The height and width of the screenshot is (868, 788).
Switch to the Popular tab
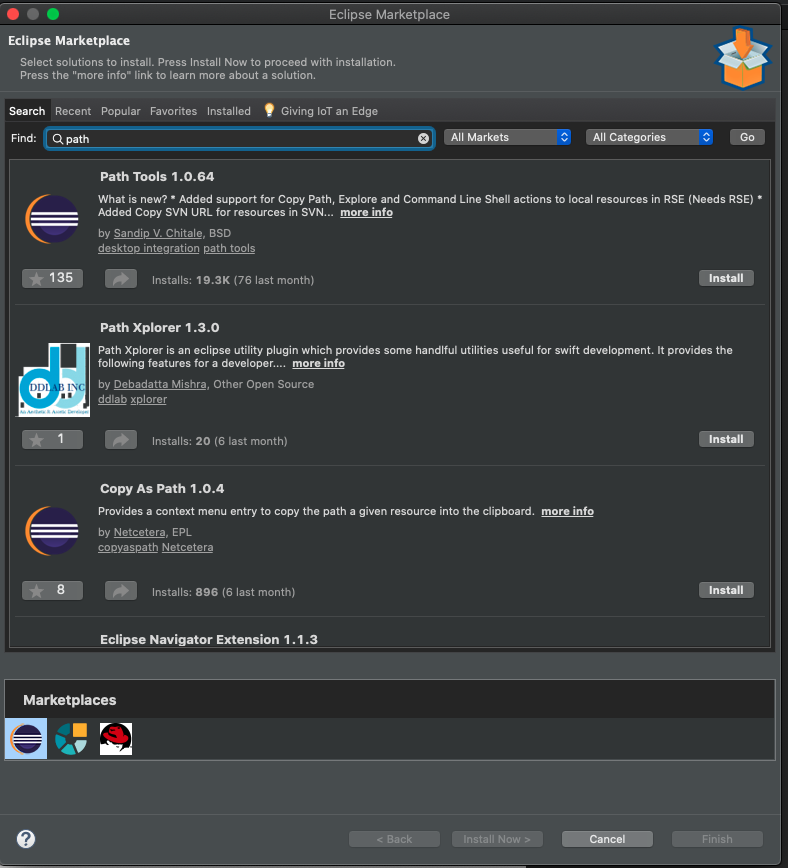click(121, 111)
